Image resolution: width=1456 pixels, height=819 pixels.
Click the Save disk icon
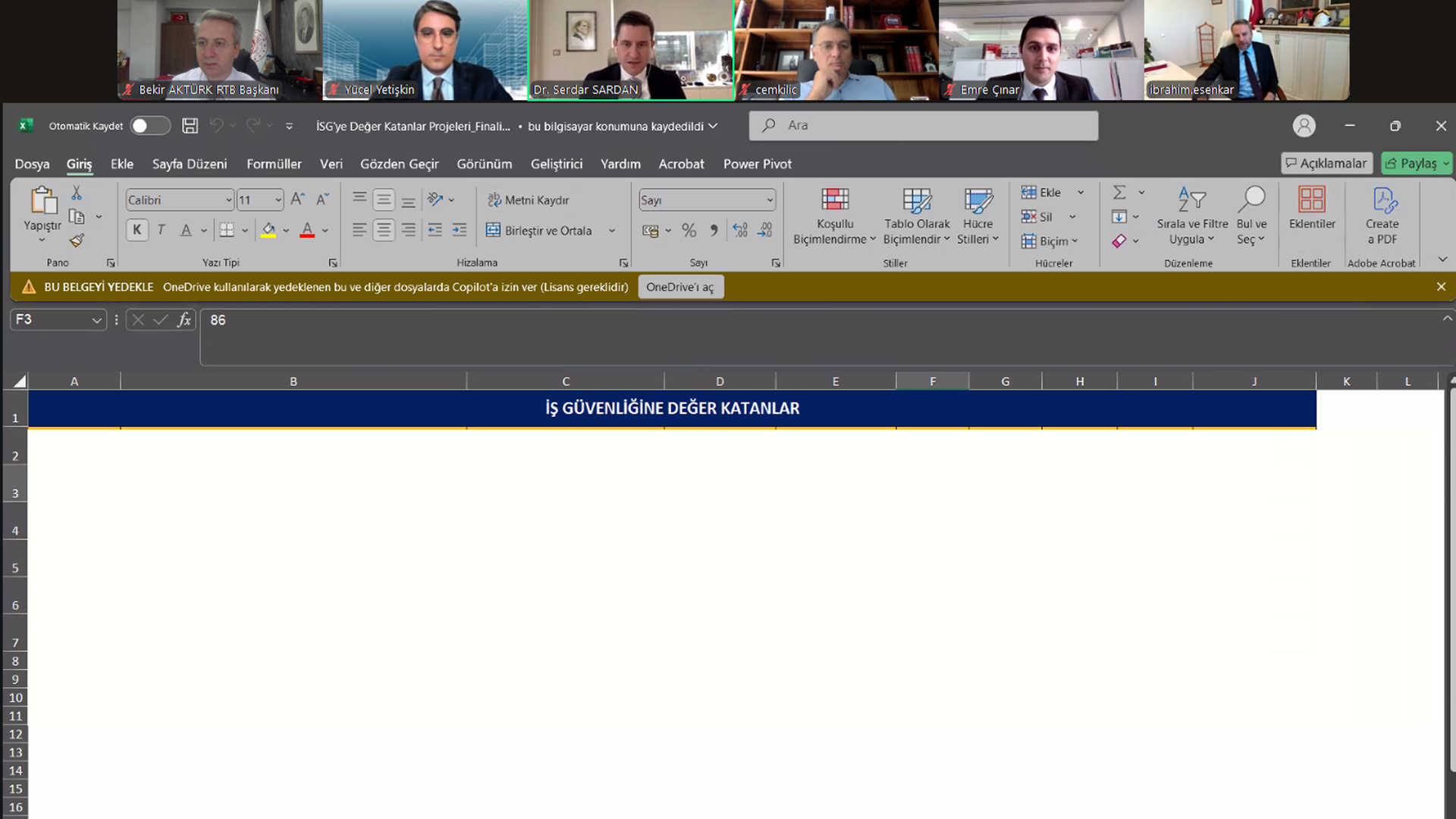click(190, 126)
